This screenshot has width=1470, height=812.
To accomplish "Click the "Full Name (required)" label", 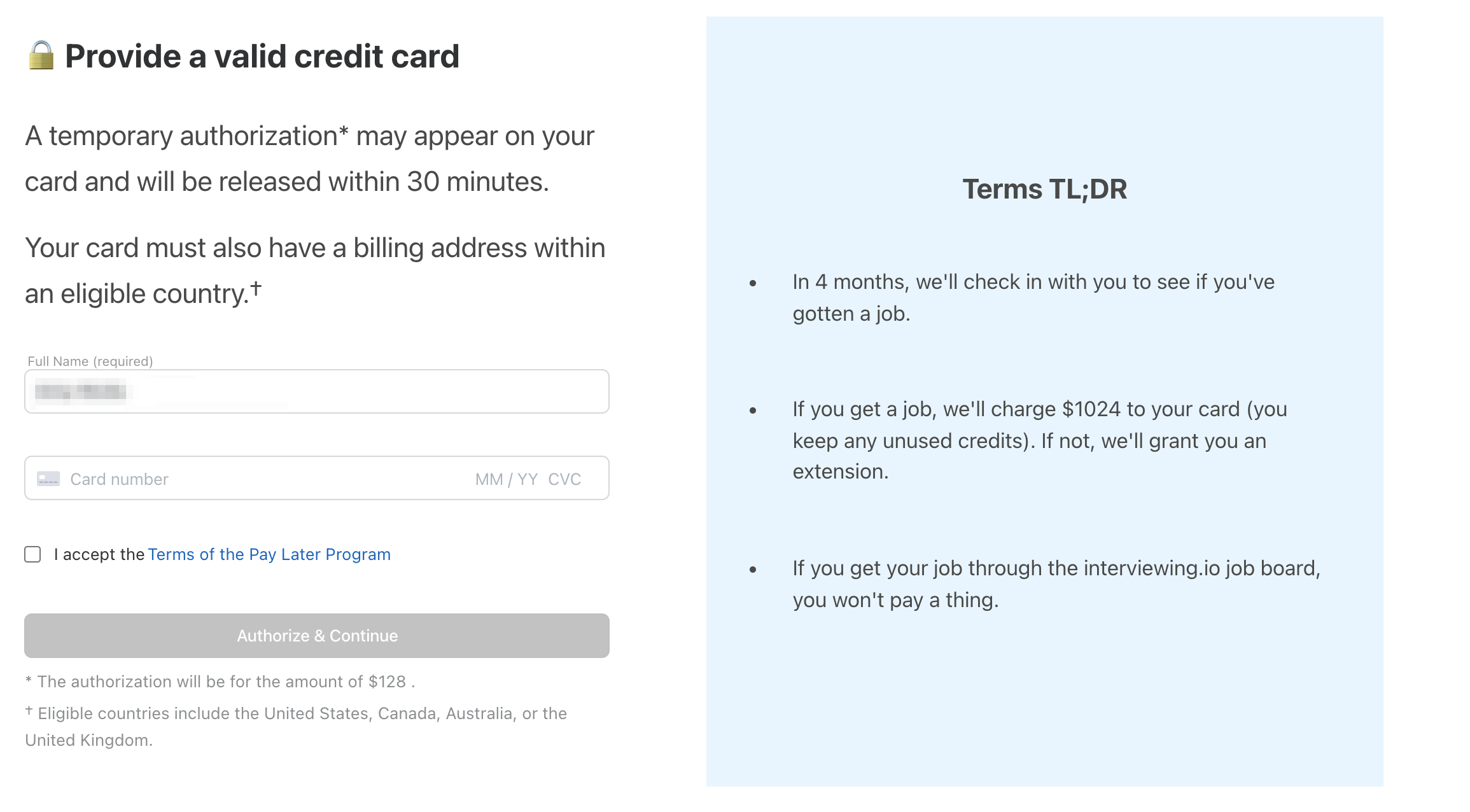I will [x=90, y=361].
